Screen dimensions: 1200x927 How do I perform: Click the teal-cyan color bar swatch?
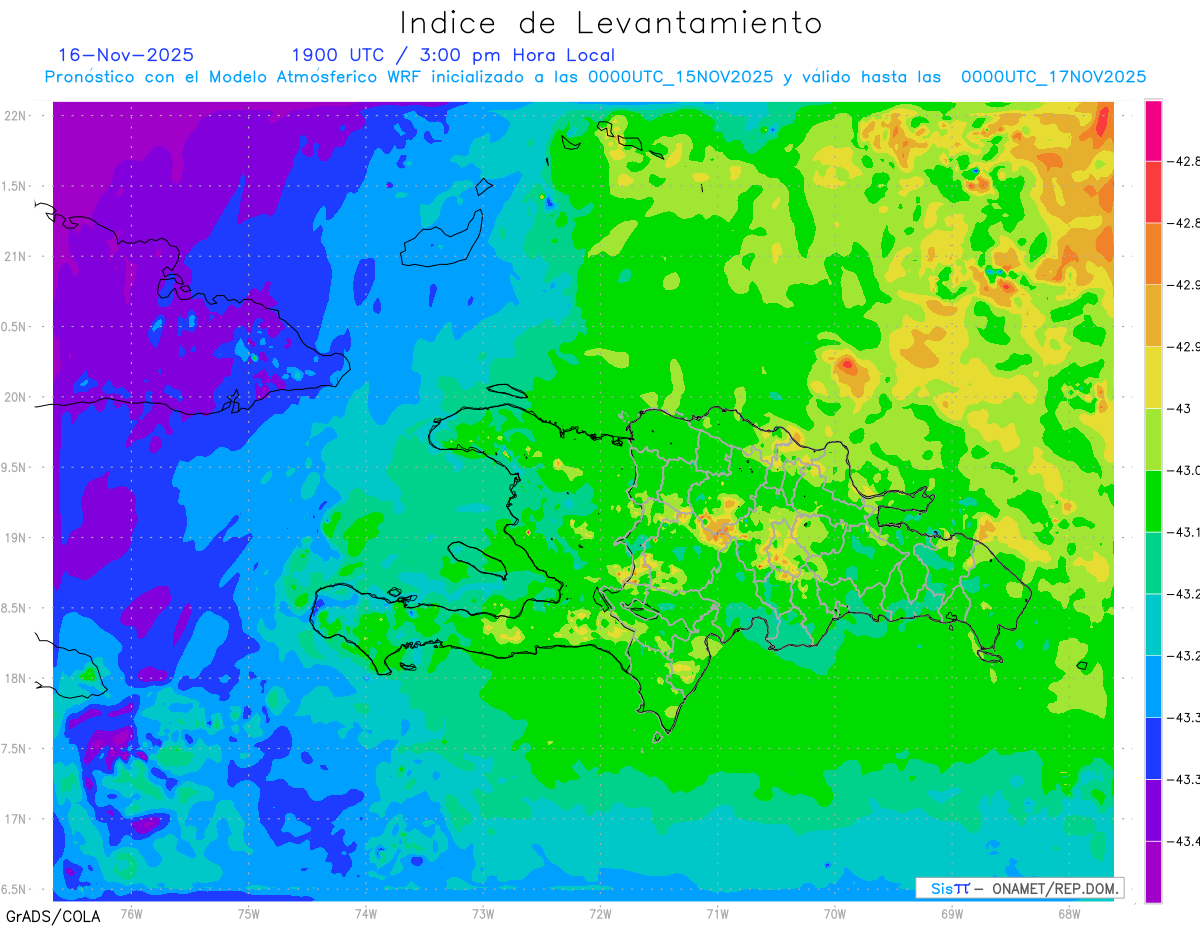pyautogui.click(x=1153, y=624)
